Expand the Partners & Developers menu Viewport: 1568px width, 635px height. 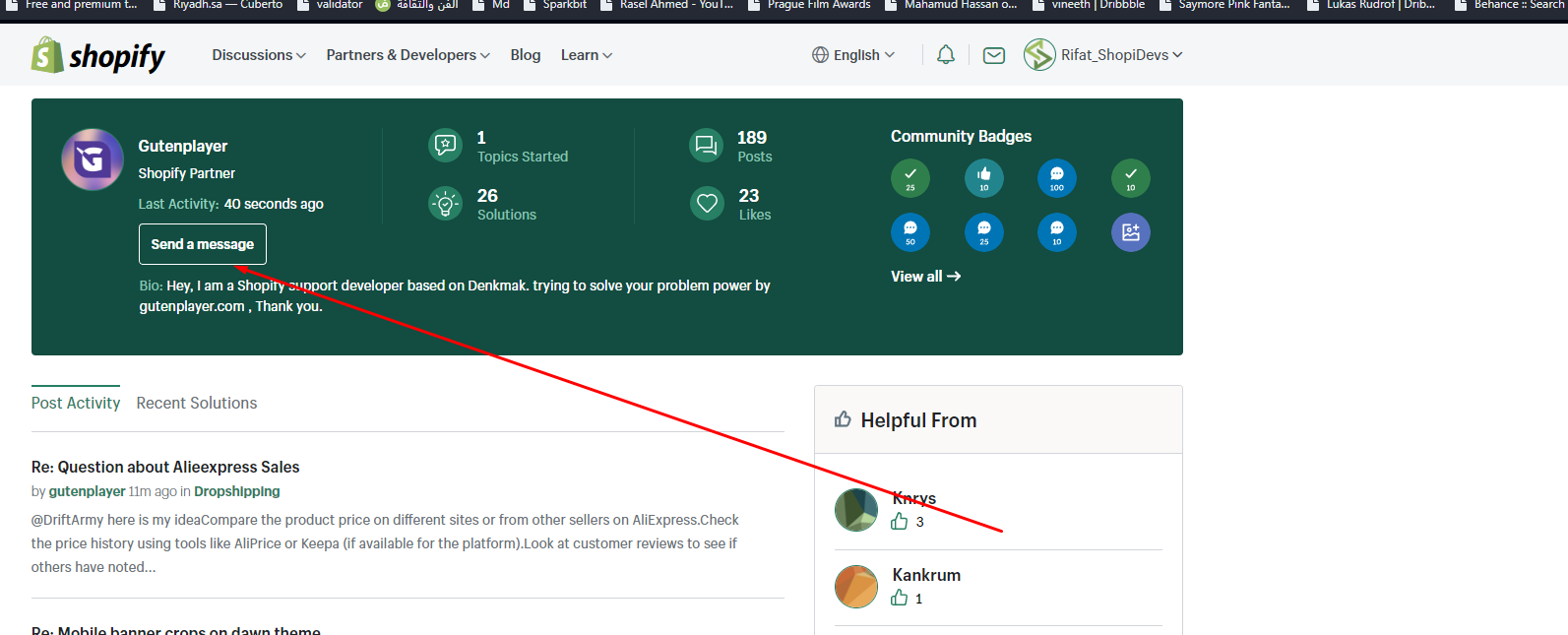tap(408, 55)
